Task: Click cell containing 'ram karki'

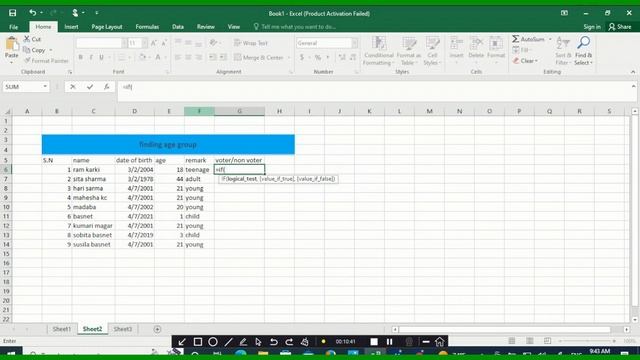Action: tap(93, 170)
